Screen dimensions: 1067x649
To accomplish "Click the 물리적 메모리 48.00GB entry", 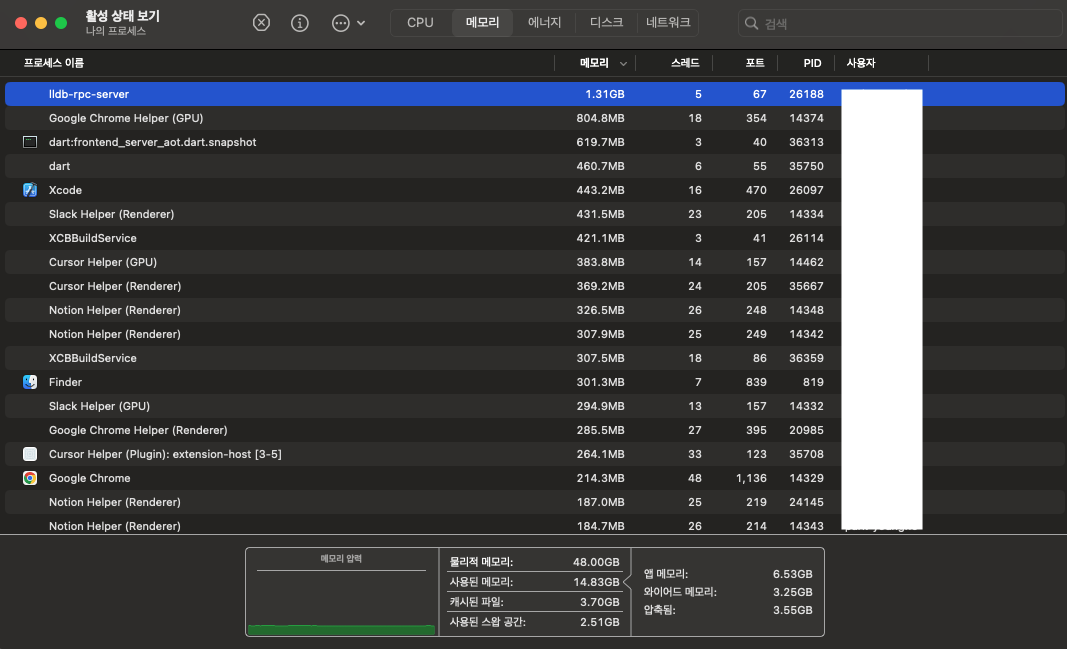I will (x=534, y=562).
